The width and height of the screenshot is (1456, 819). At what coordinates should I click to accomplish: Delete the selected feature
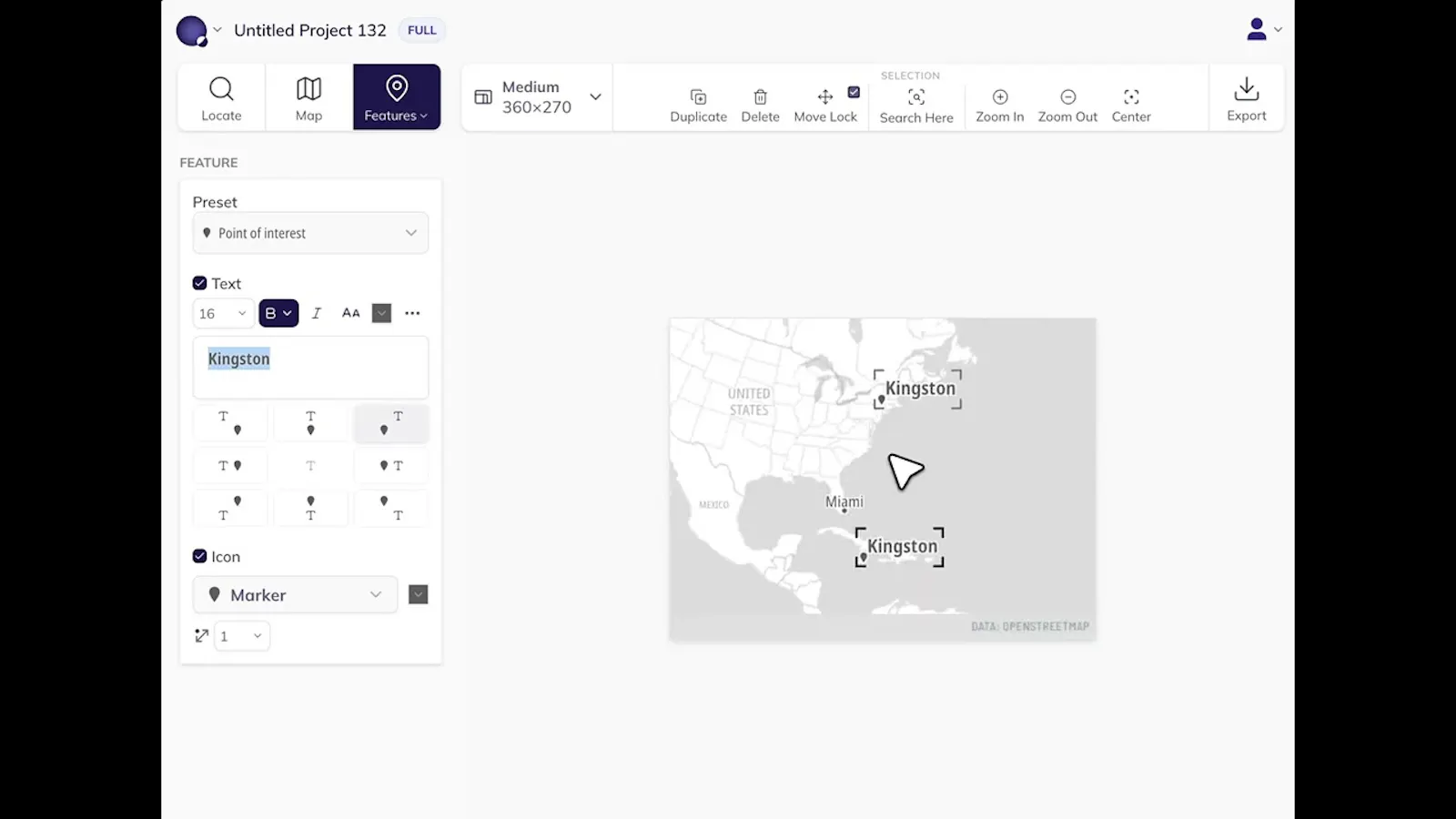point(760,106)
